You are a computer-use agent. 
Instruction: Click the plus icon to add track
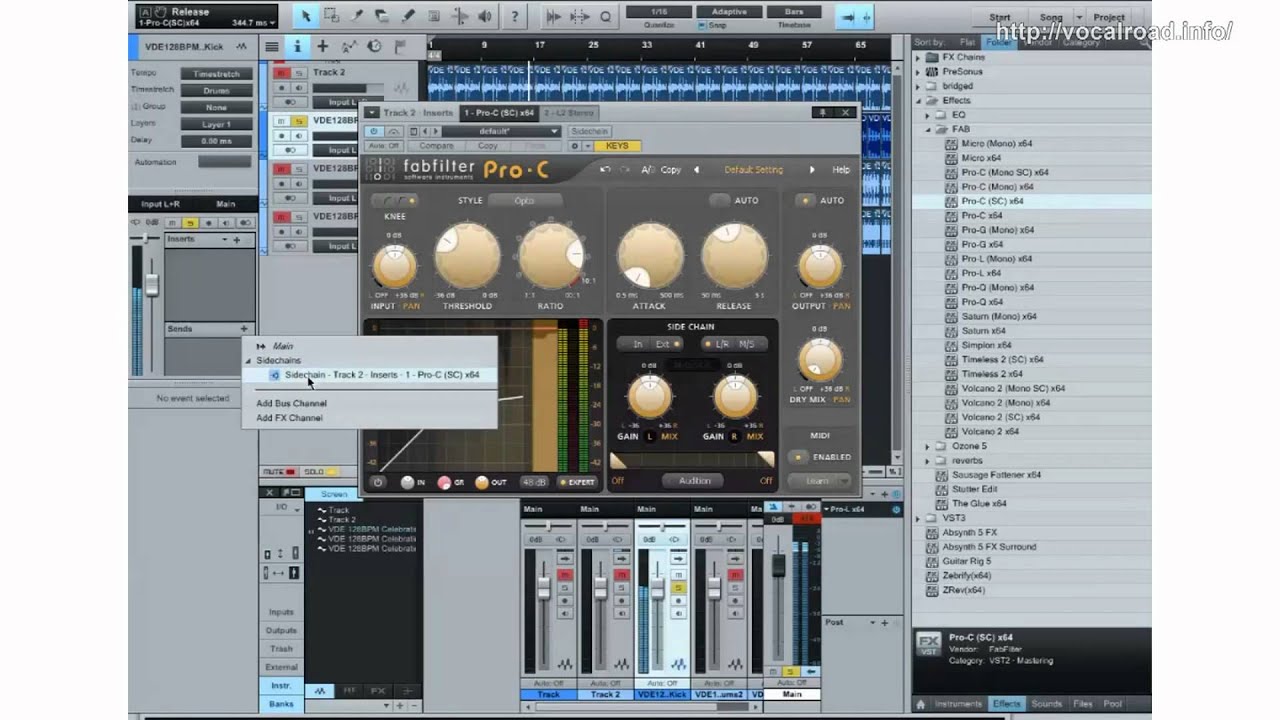tap(322, 46)
